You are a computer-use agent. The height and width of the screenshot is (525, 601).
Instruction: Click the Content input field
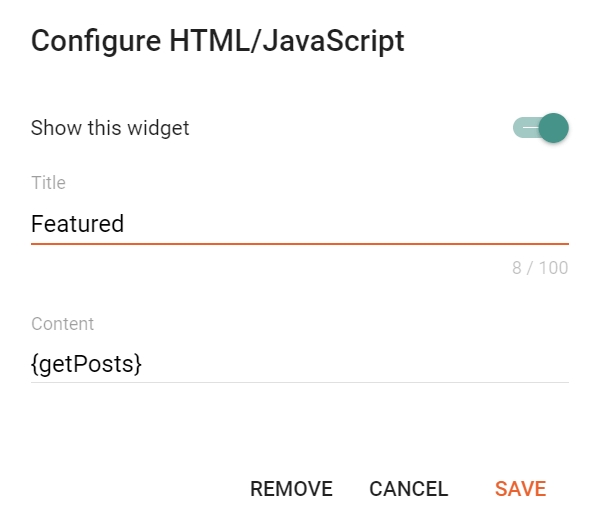click(x=299, y=364)
